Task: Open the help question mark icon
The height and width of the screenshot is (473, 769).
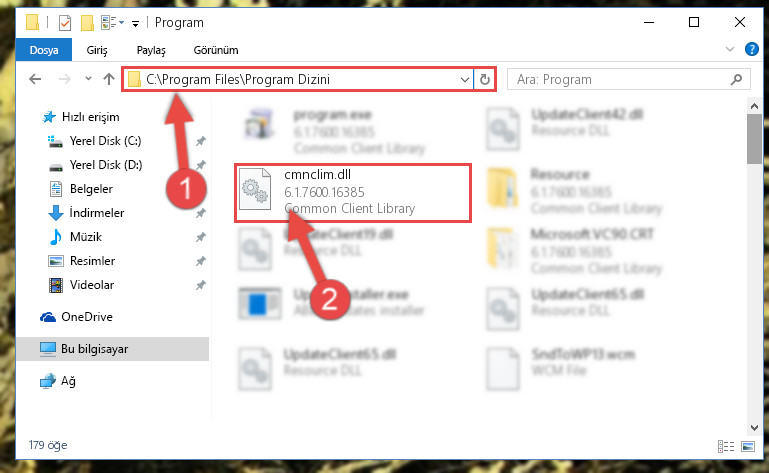Action: tap(751, 49)
